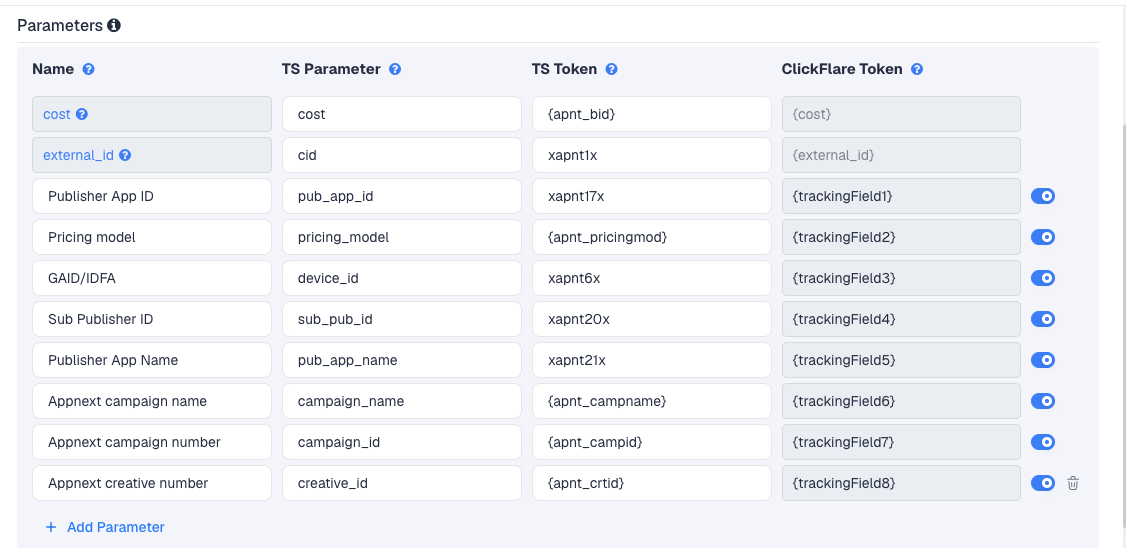Viewport: 1126px width, 548px height.
Task: Delete the Appnext creative number parameter
Action: [1073, 483]
